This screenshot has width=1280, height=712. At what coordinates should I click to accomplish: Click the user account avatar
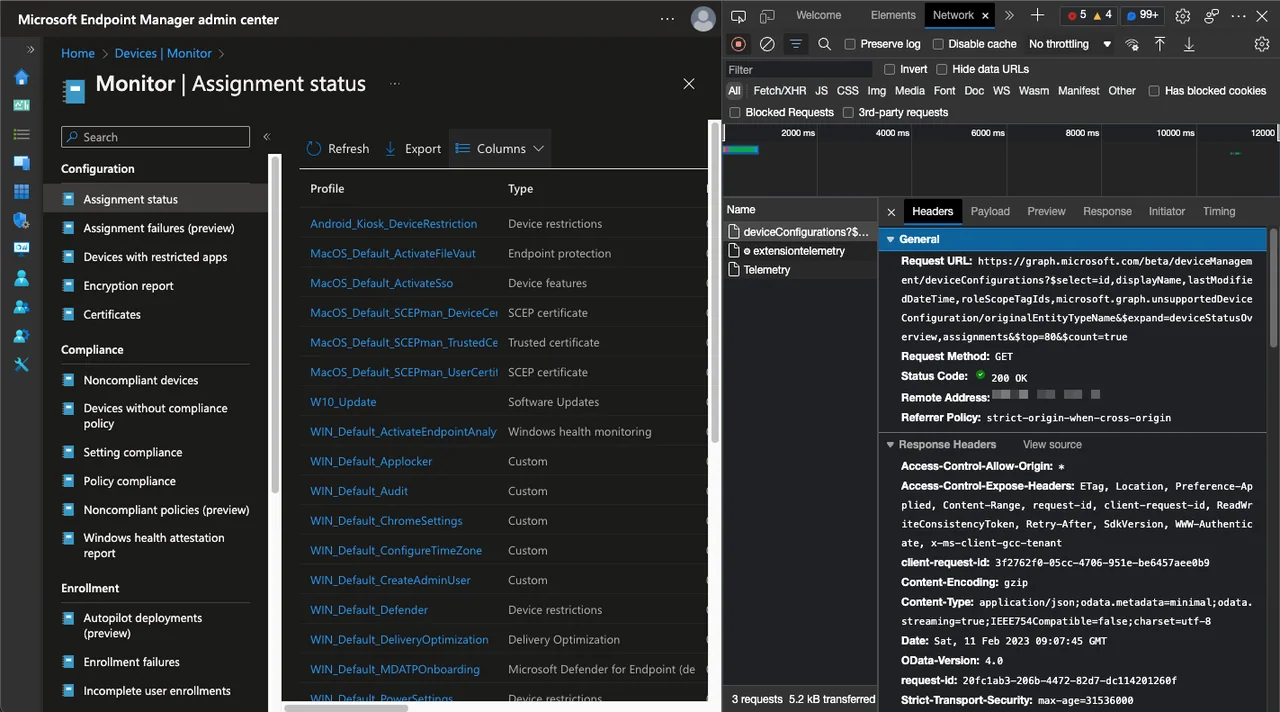point(703,19)
